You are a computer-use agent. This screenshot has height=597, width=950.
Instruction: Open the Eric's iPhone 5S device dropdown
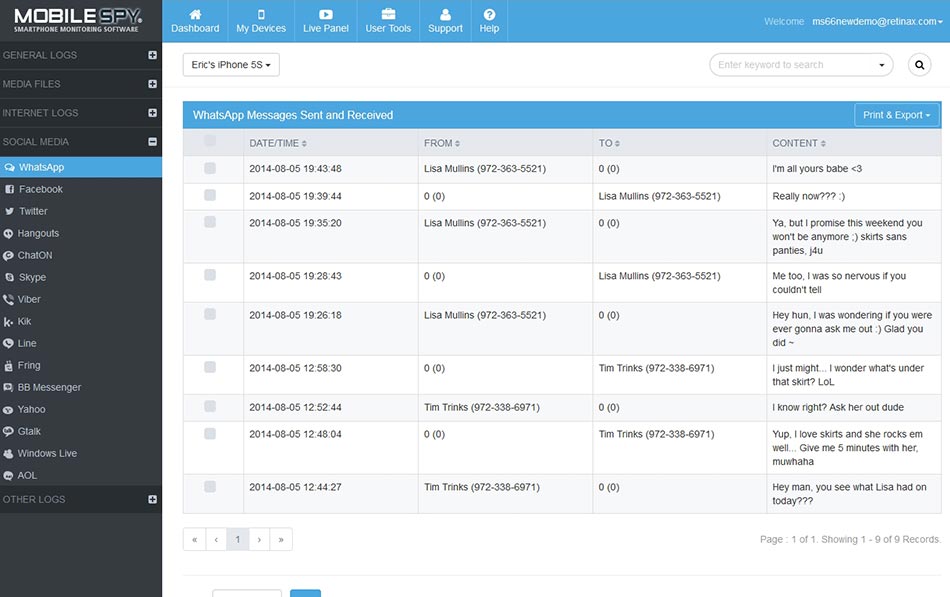click(x=231, y=65)
